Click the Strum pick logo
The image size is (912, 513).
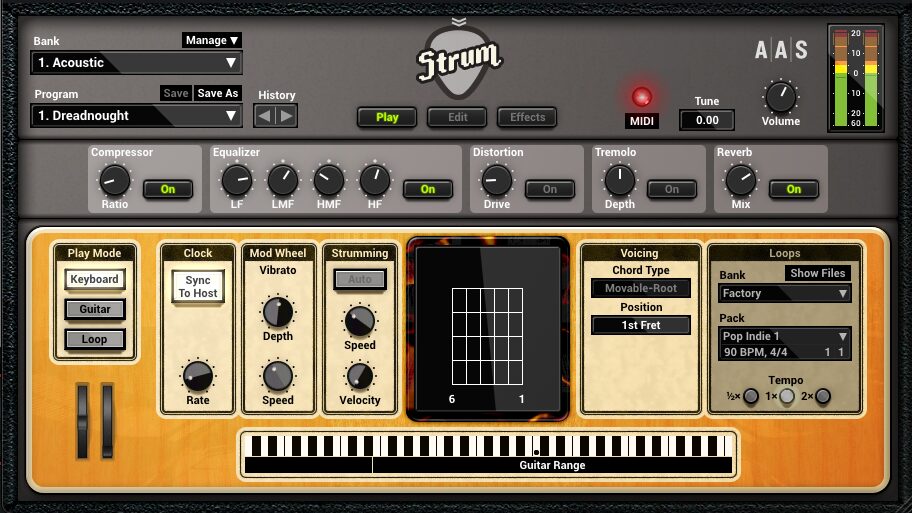tap(459, 63)
